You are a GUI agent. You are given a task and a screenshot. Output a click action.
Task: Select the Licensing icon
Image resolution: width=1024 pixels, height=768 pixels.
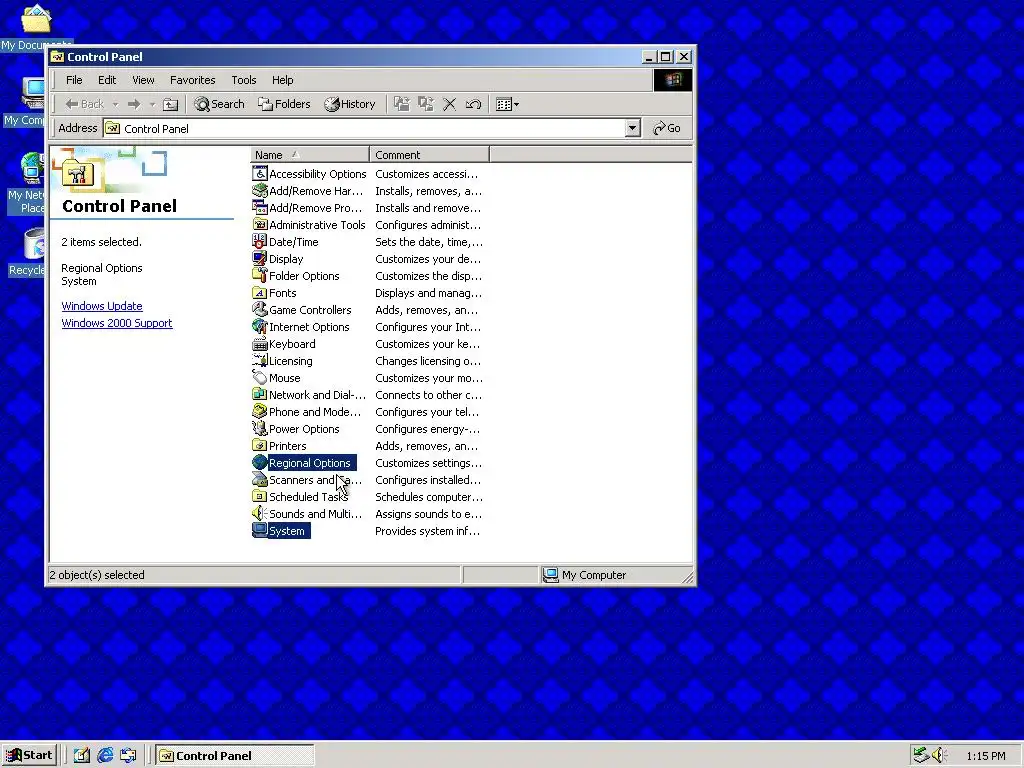(x=259, y=360)
